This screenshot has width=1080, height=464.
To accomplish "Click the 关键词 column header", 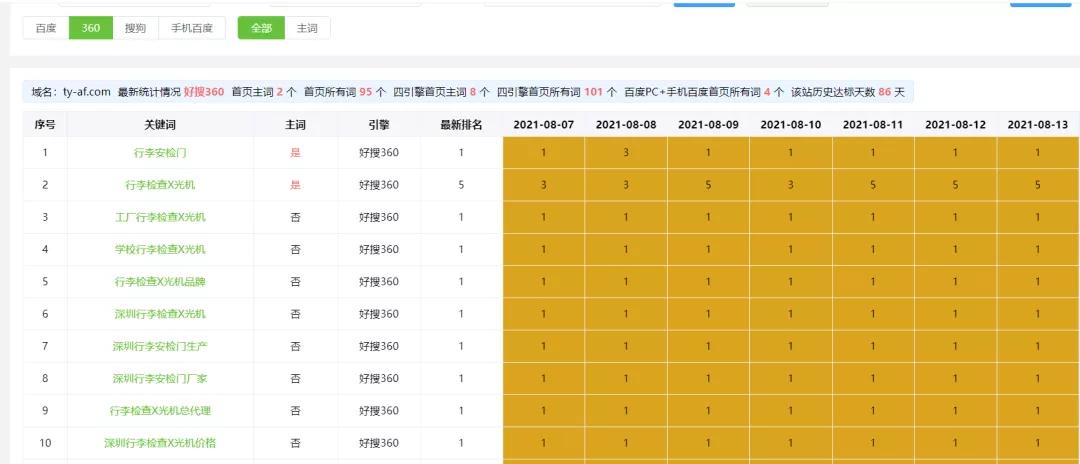I will pyautogui.click(x=160, y=125).
